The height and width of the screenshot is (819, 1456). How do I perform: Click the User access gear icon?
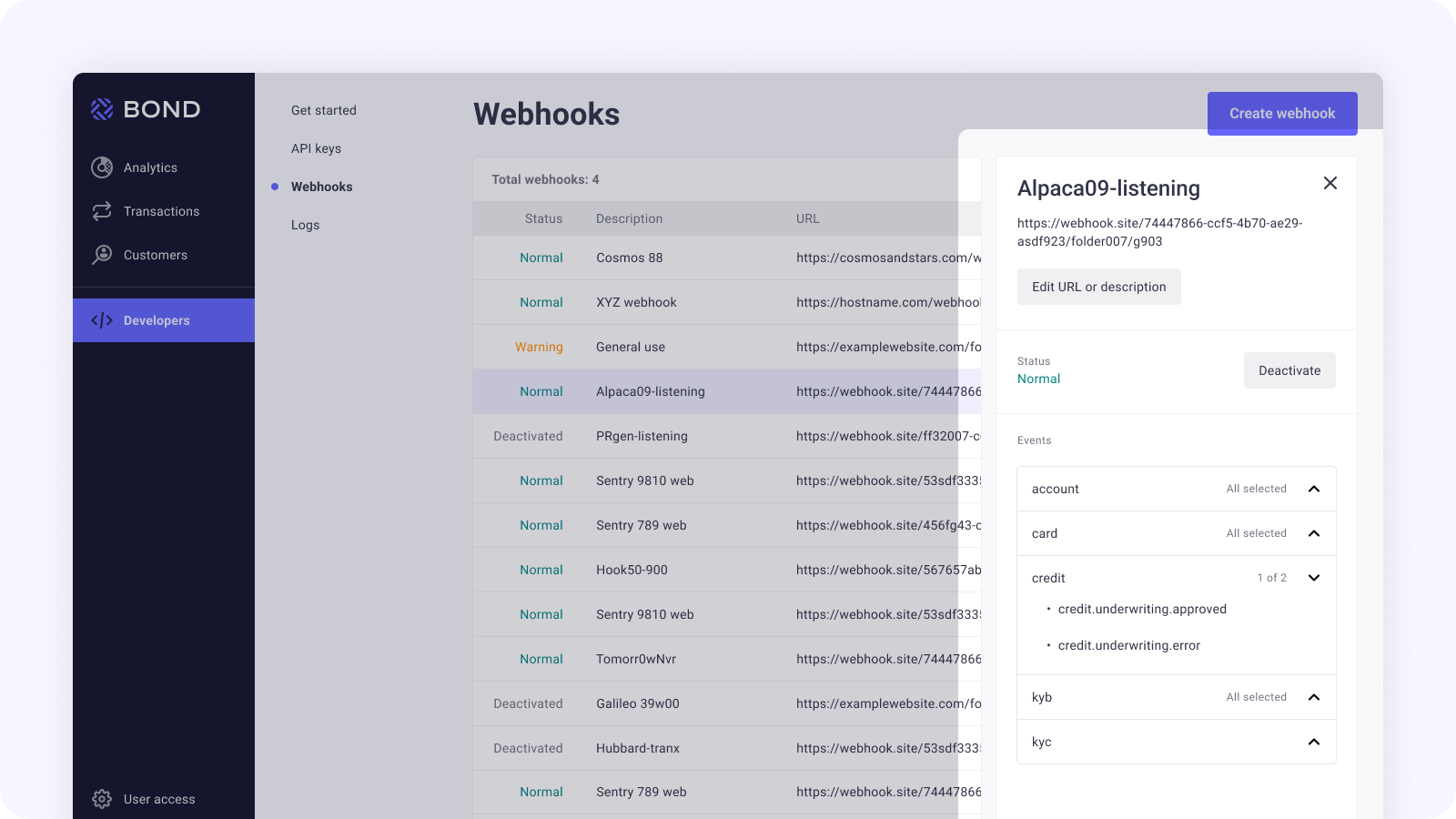[102, 799]
